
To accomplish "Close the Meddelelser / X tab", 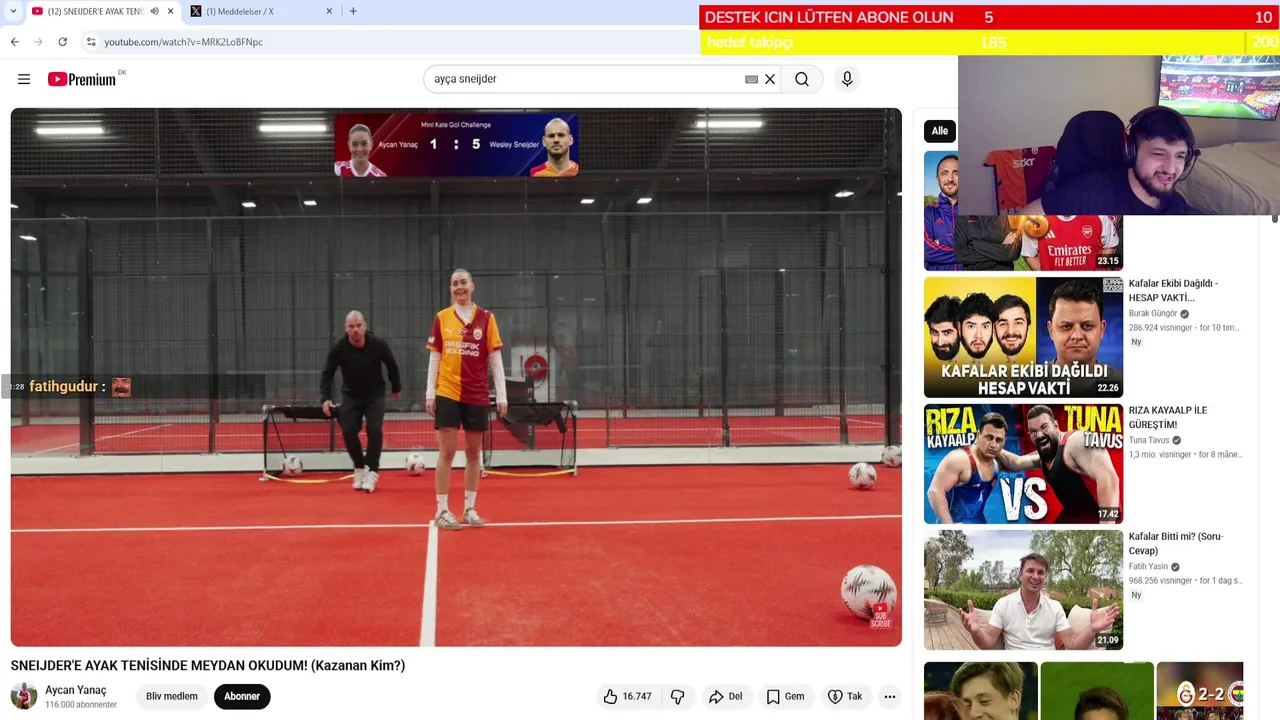I will coord(329,11).
